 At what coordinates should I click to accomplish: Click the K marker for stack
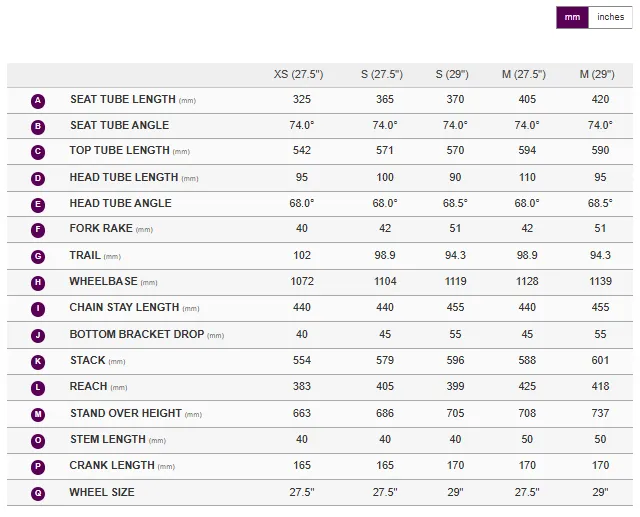coord(38,362)
